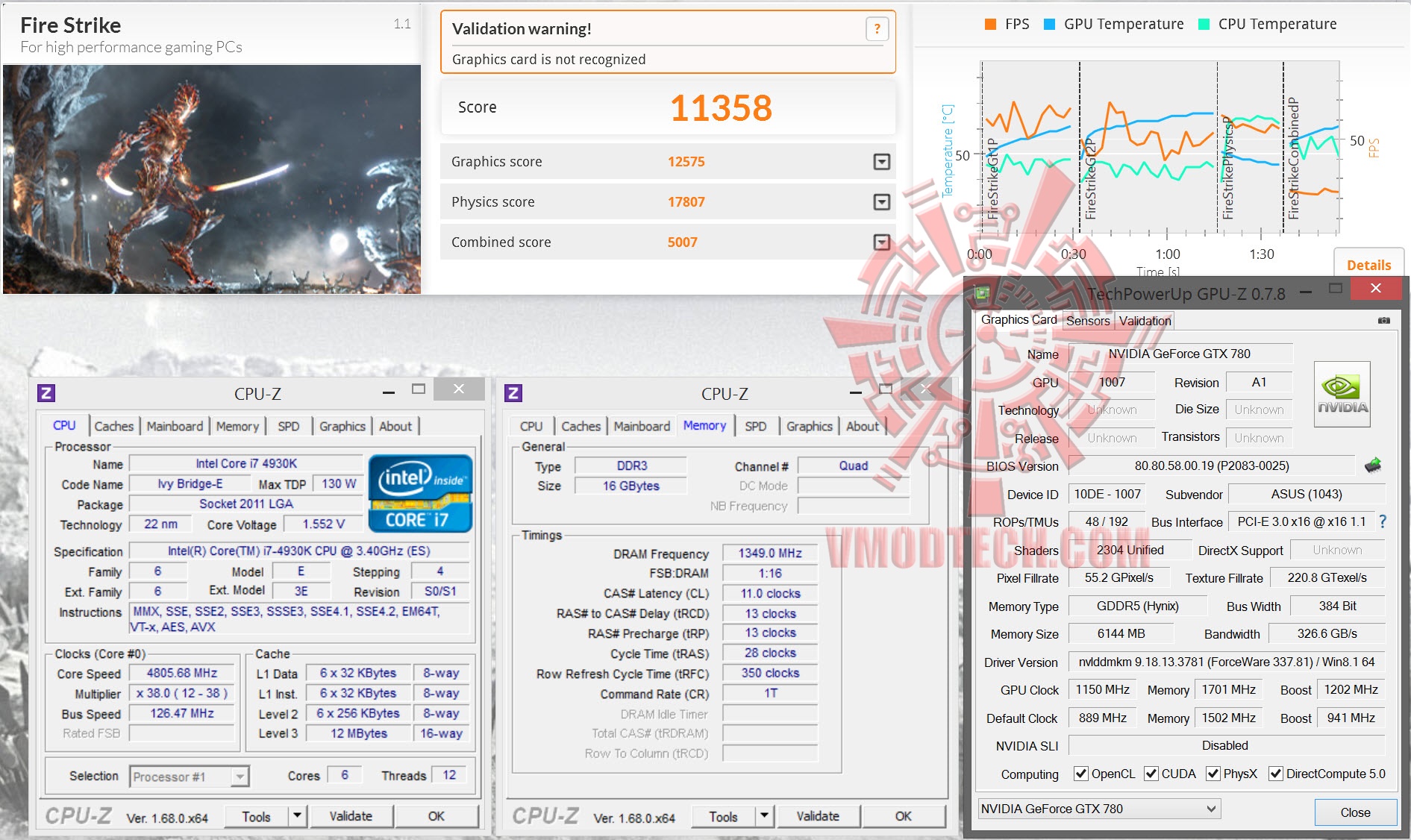Maximize the left CPU-Z window

[419, 389]
